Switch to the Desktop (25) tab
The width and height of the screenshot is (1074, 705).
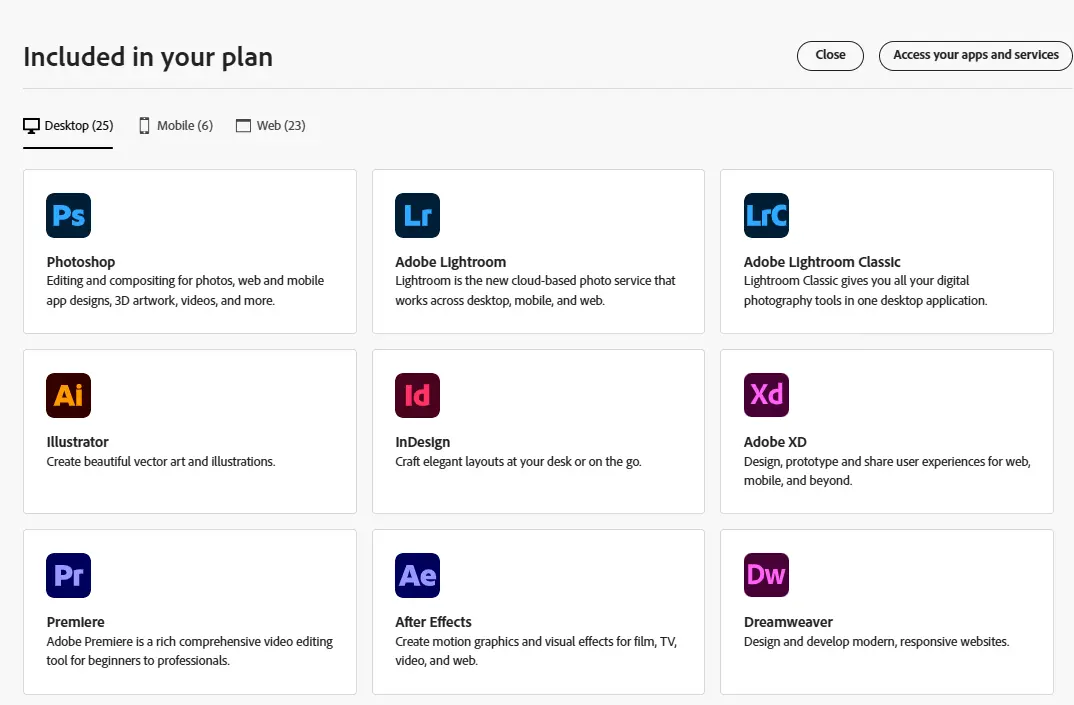click(68, 125)
